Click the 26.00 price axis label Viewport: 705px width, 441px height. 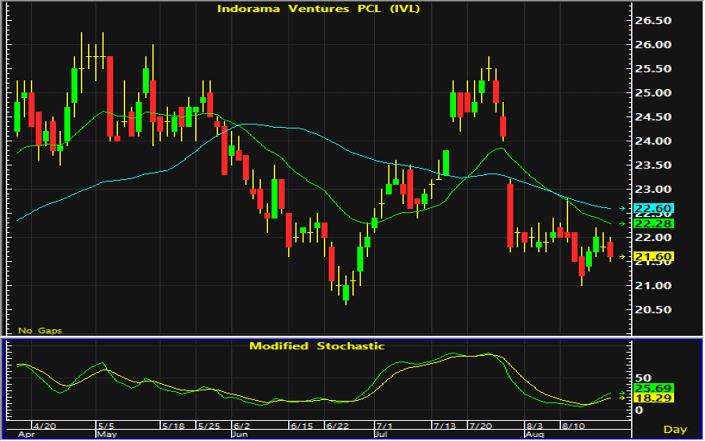pos(653,45)
